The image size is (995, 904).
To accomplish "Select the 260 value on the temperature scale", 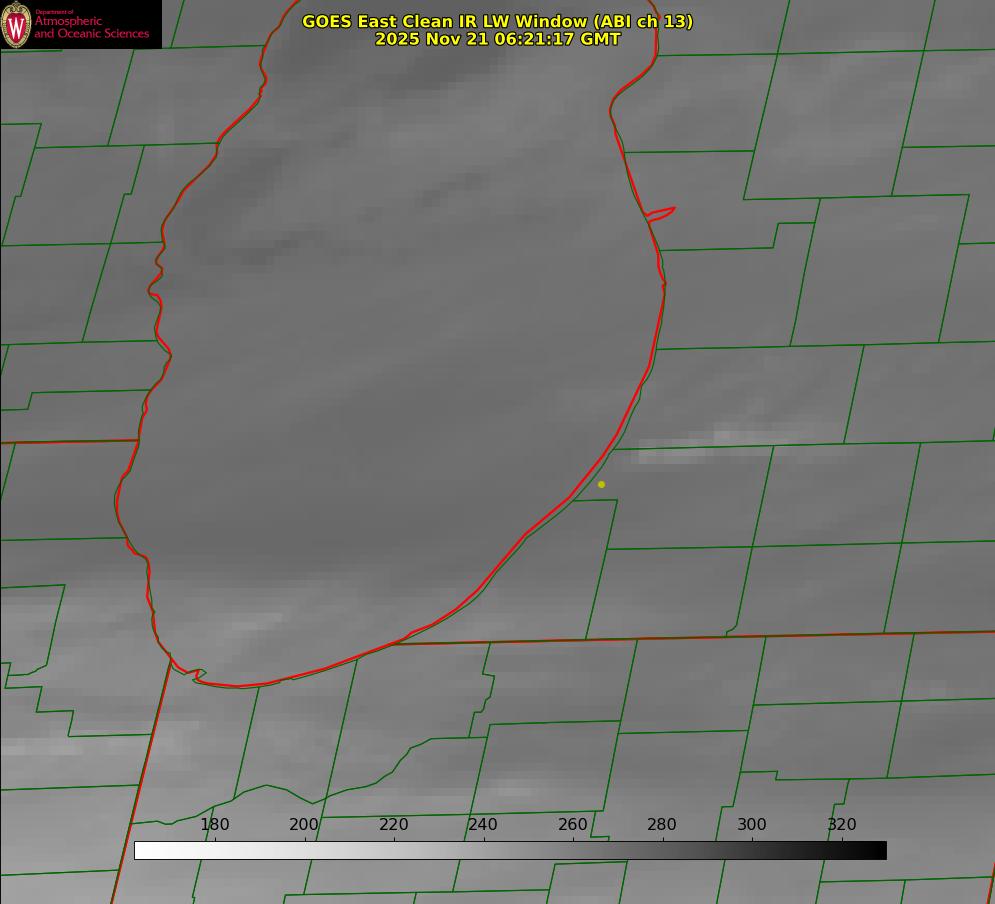I will [x=573, y=825].
